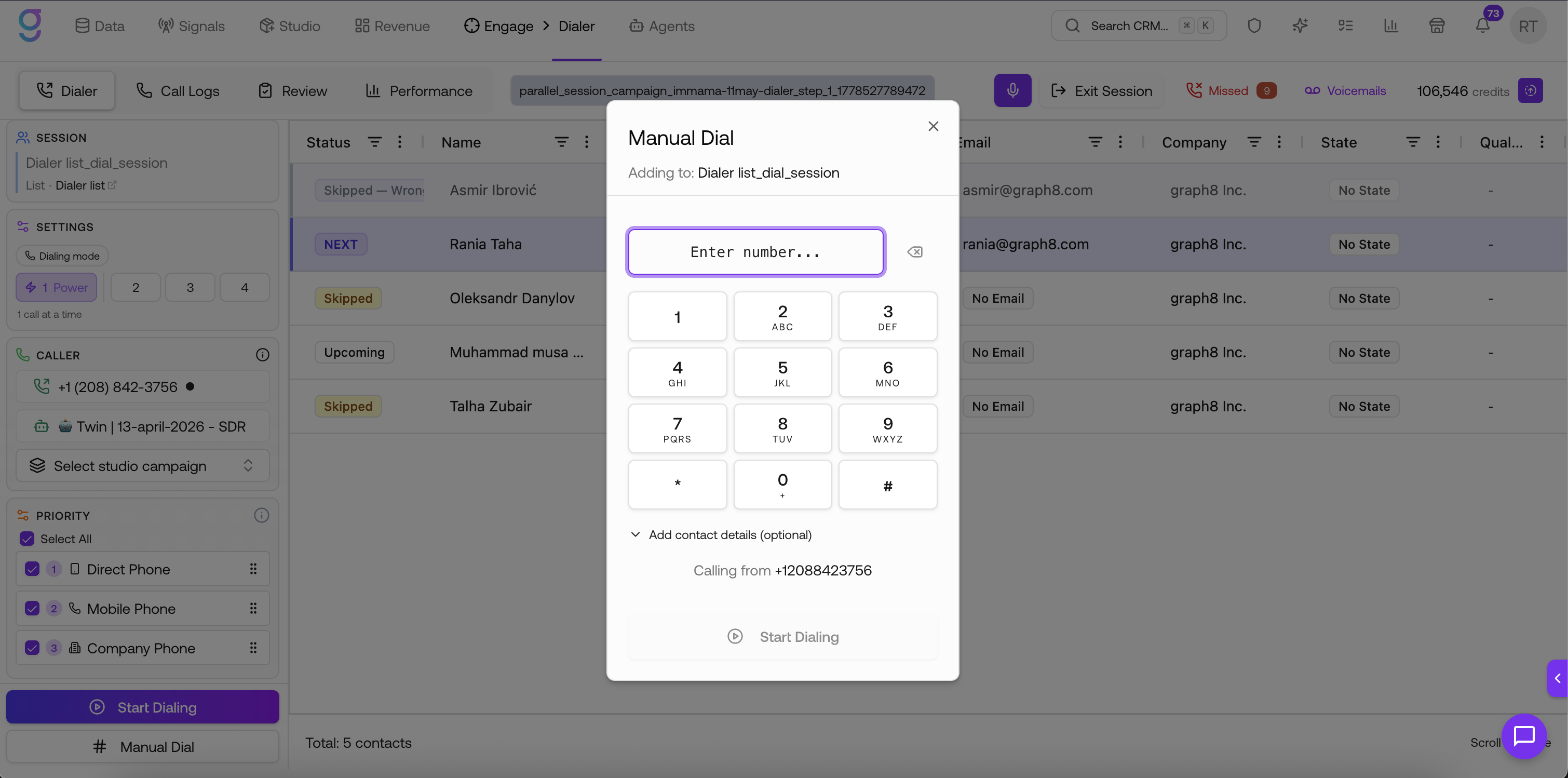Toggle the Select All checkbox

click(27, 539)
